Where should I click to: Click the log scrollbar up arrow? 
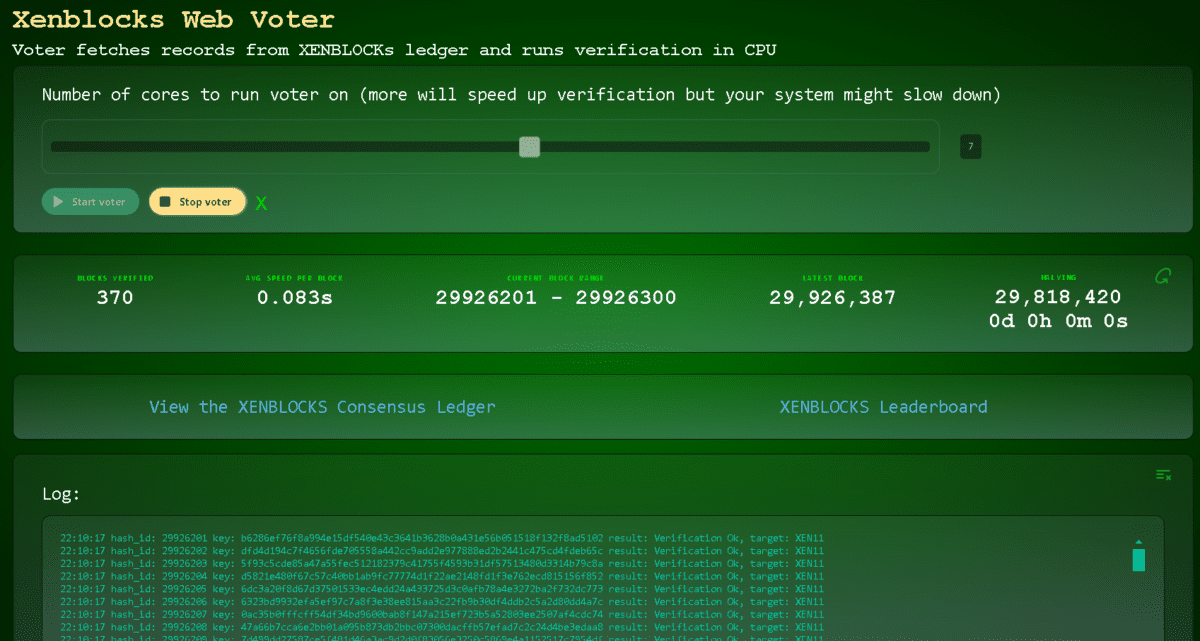(x=1138, y=543)
